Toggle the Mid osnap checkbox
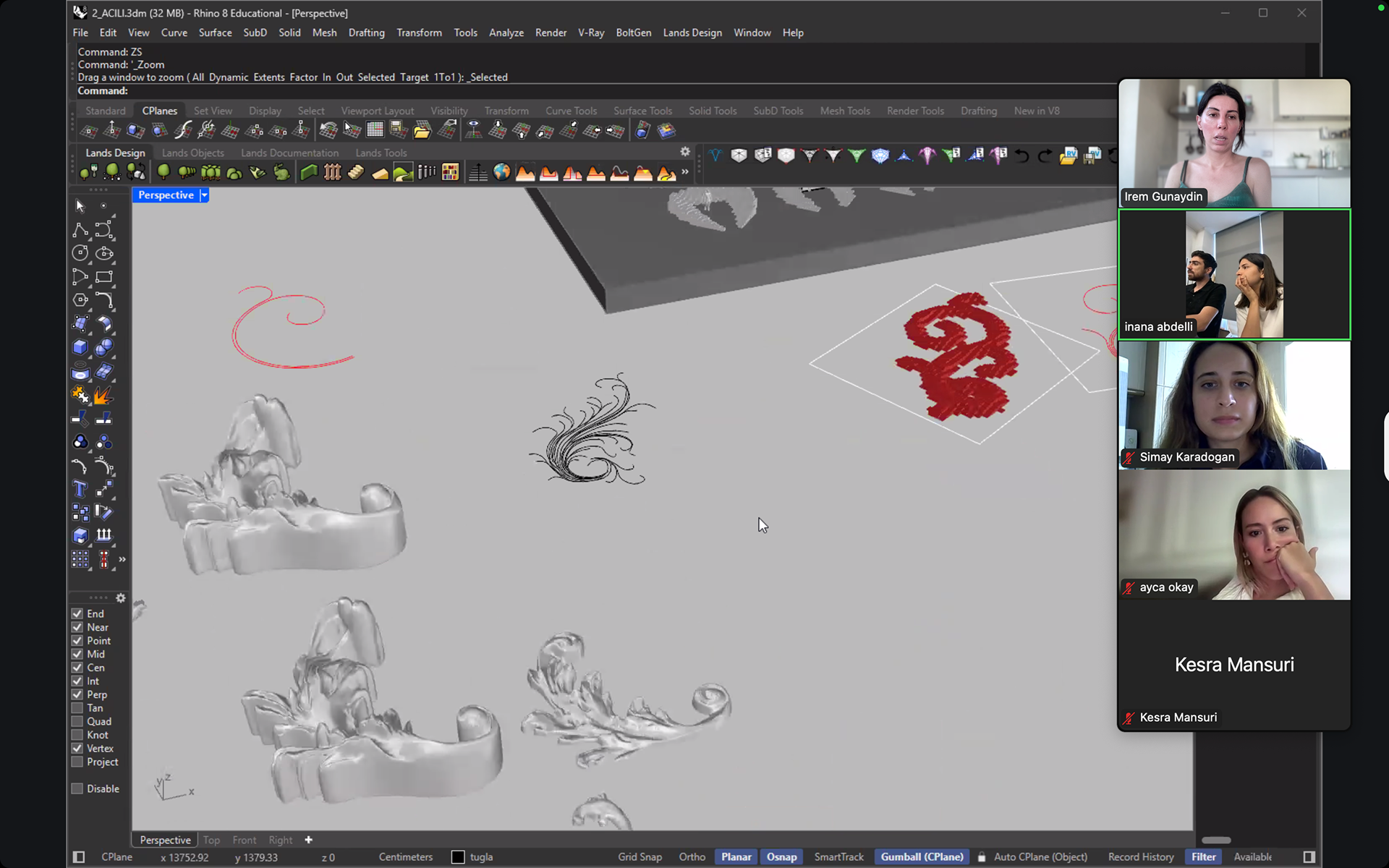 77,654
